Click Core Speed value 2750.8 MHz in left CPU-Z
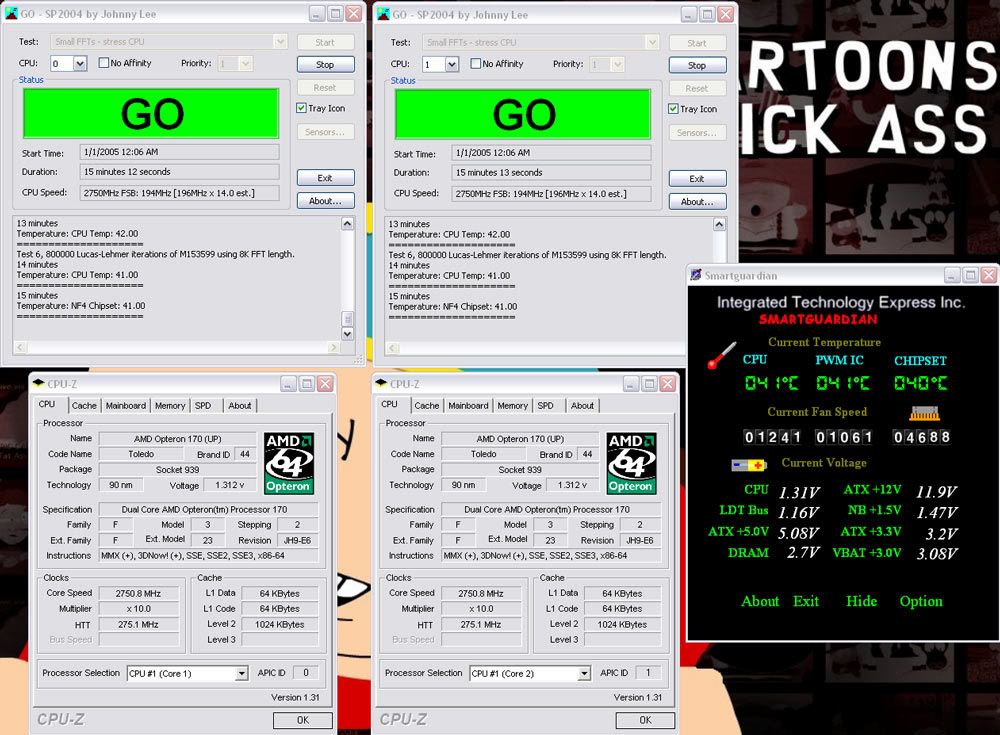 [x=138, y=593]
